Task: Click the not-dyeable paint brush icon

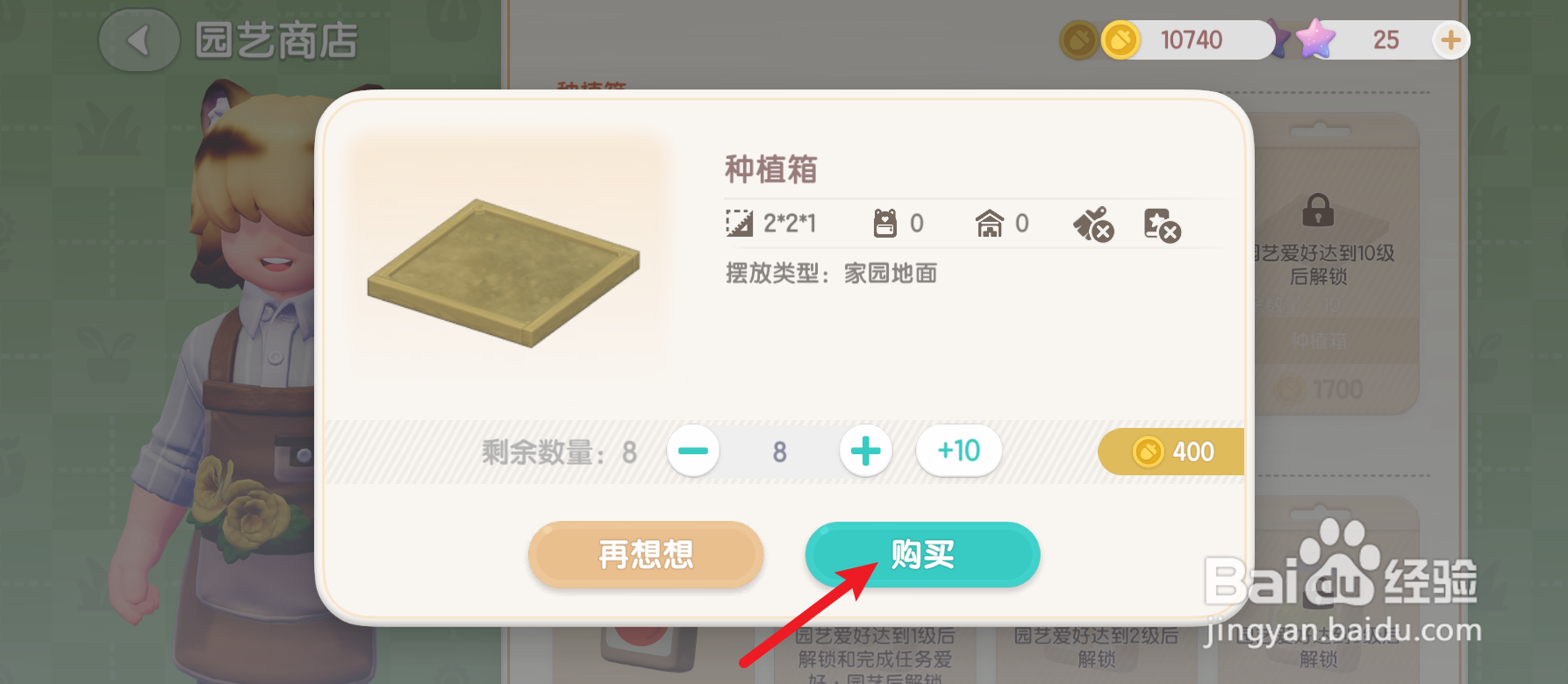Action: [x=1093, y=224]
